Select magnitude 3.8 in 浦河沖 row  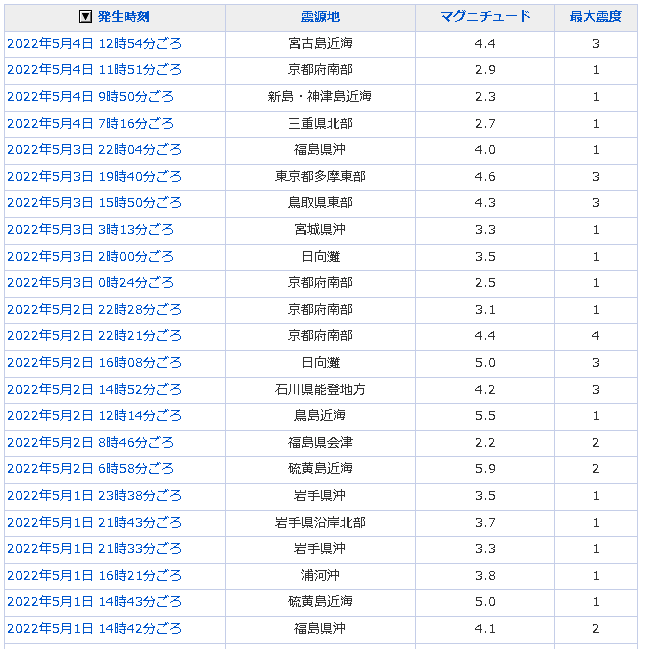click(485, 576)
